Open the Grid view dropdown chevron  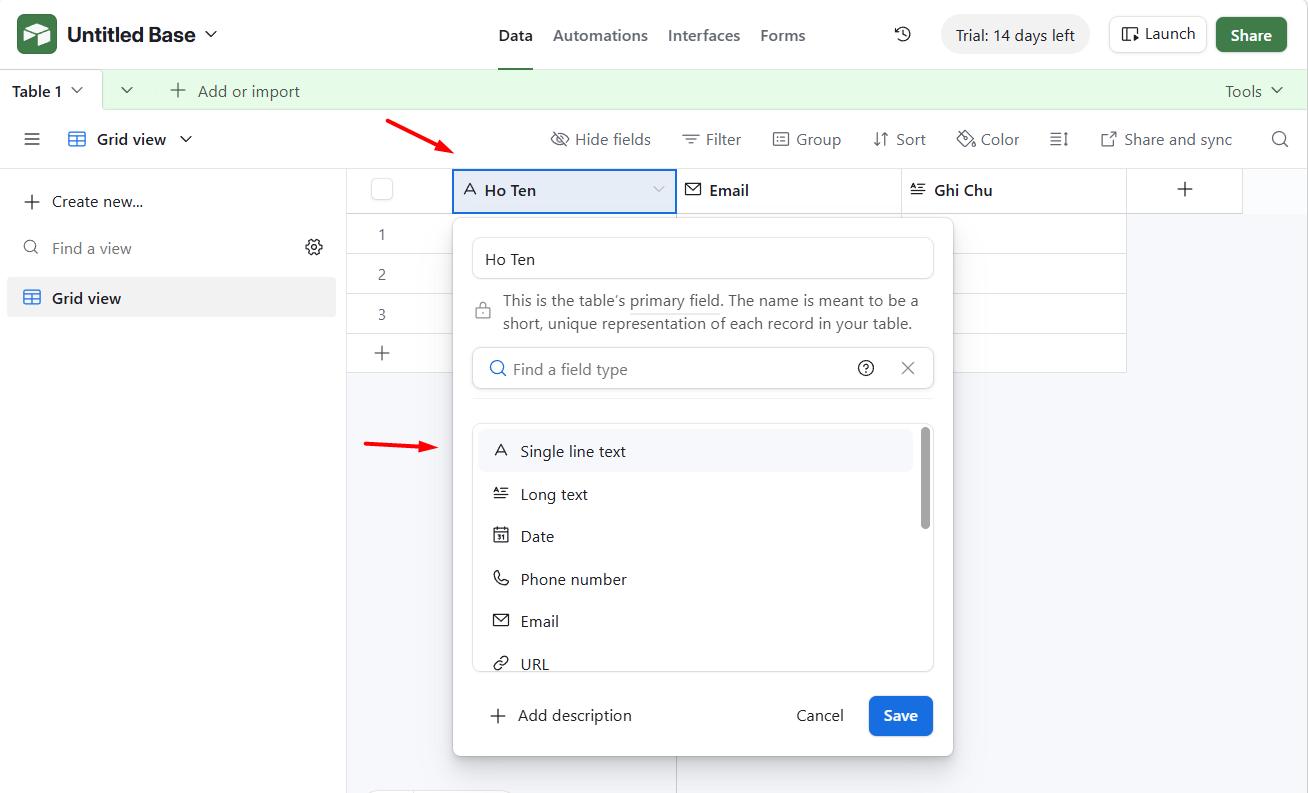point(186,139)
